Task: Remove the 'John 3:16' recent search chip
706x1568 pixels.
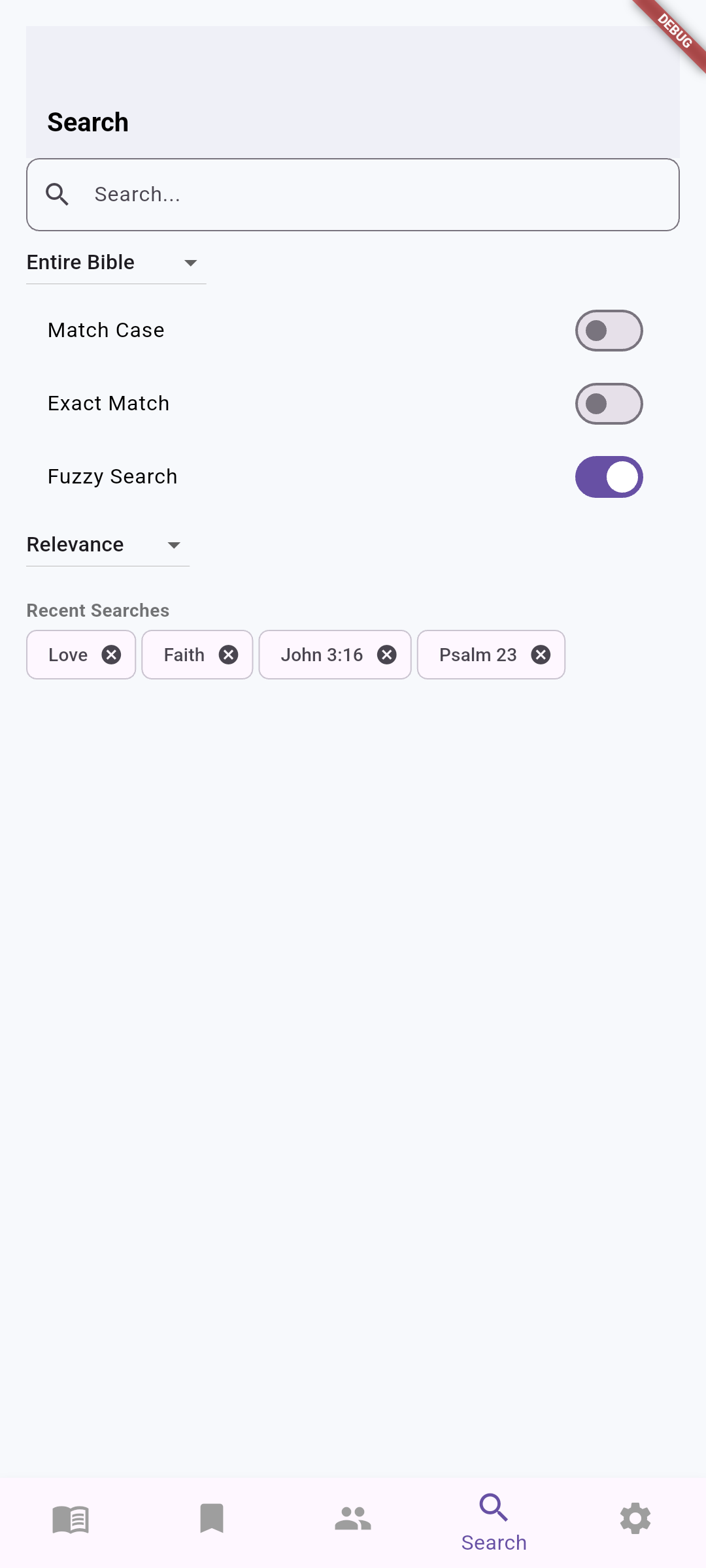Action: pyautogui.click(x=386, y=654)
